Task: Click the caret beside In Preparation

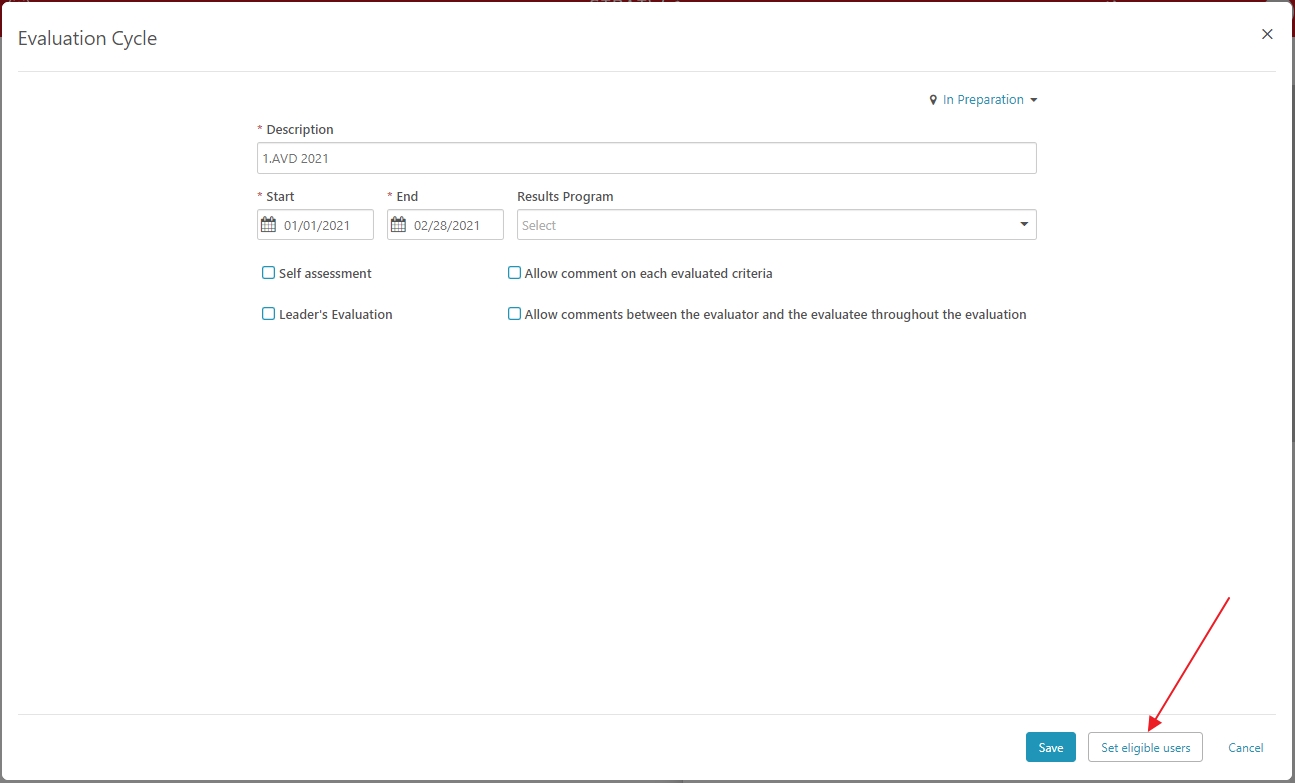Action: pos(1033,100)
